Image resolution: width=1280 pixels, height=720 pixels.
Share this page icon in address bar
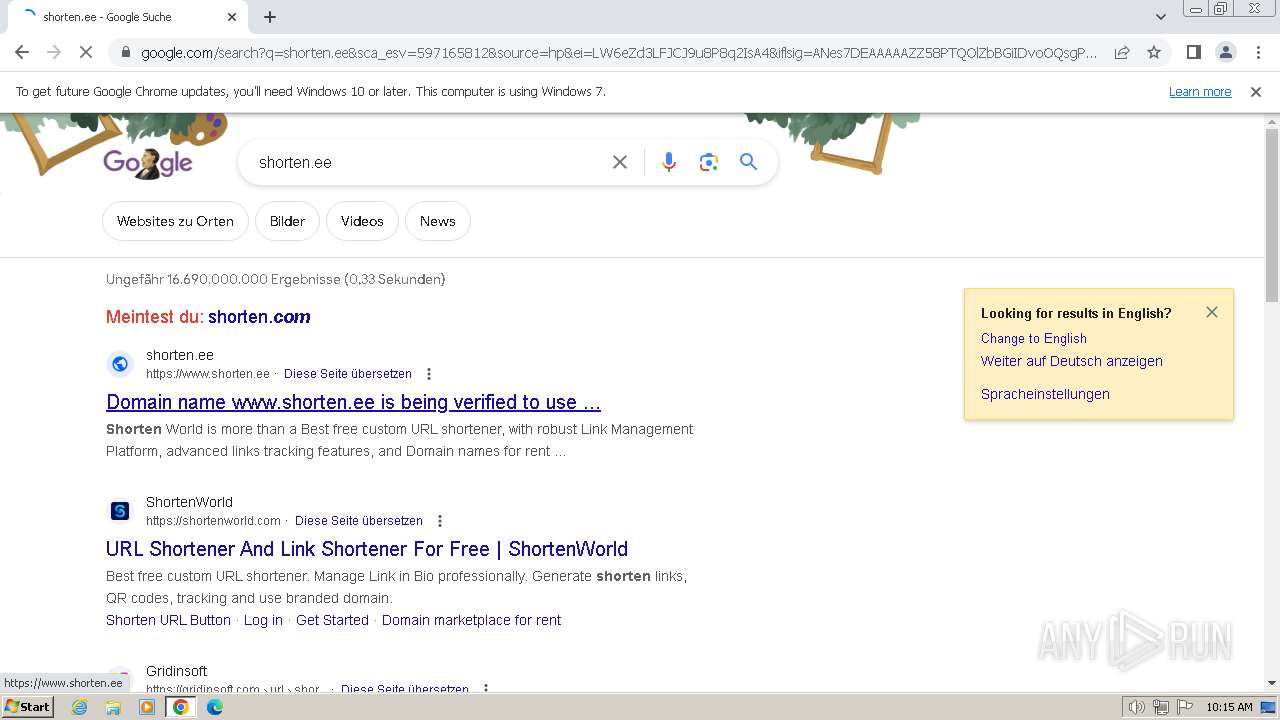[x=1122, y=52]
